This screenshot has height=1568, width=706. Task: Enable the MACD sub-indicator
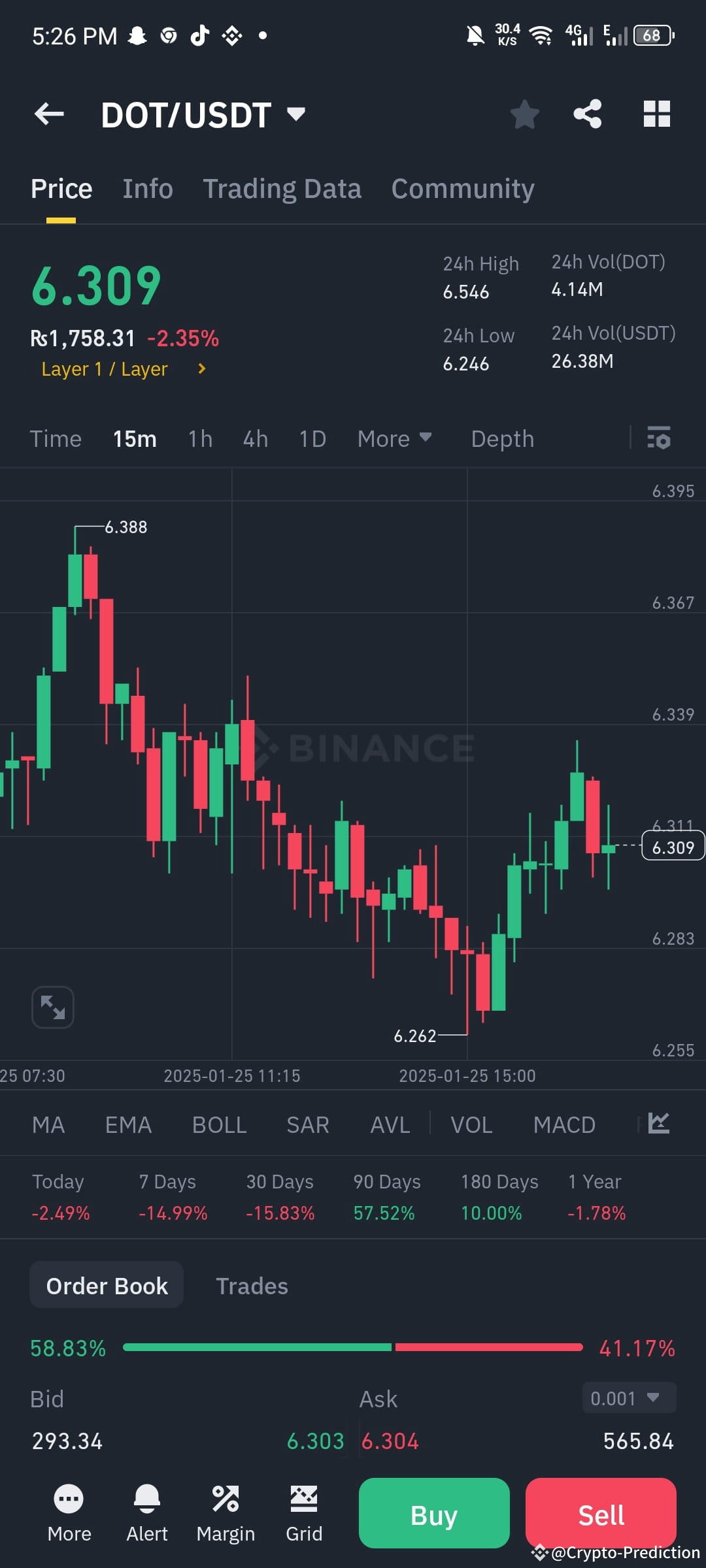click(564, 1125)
